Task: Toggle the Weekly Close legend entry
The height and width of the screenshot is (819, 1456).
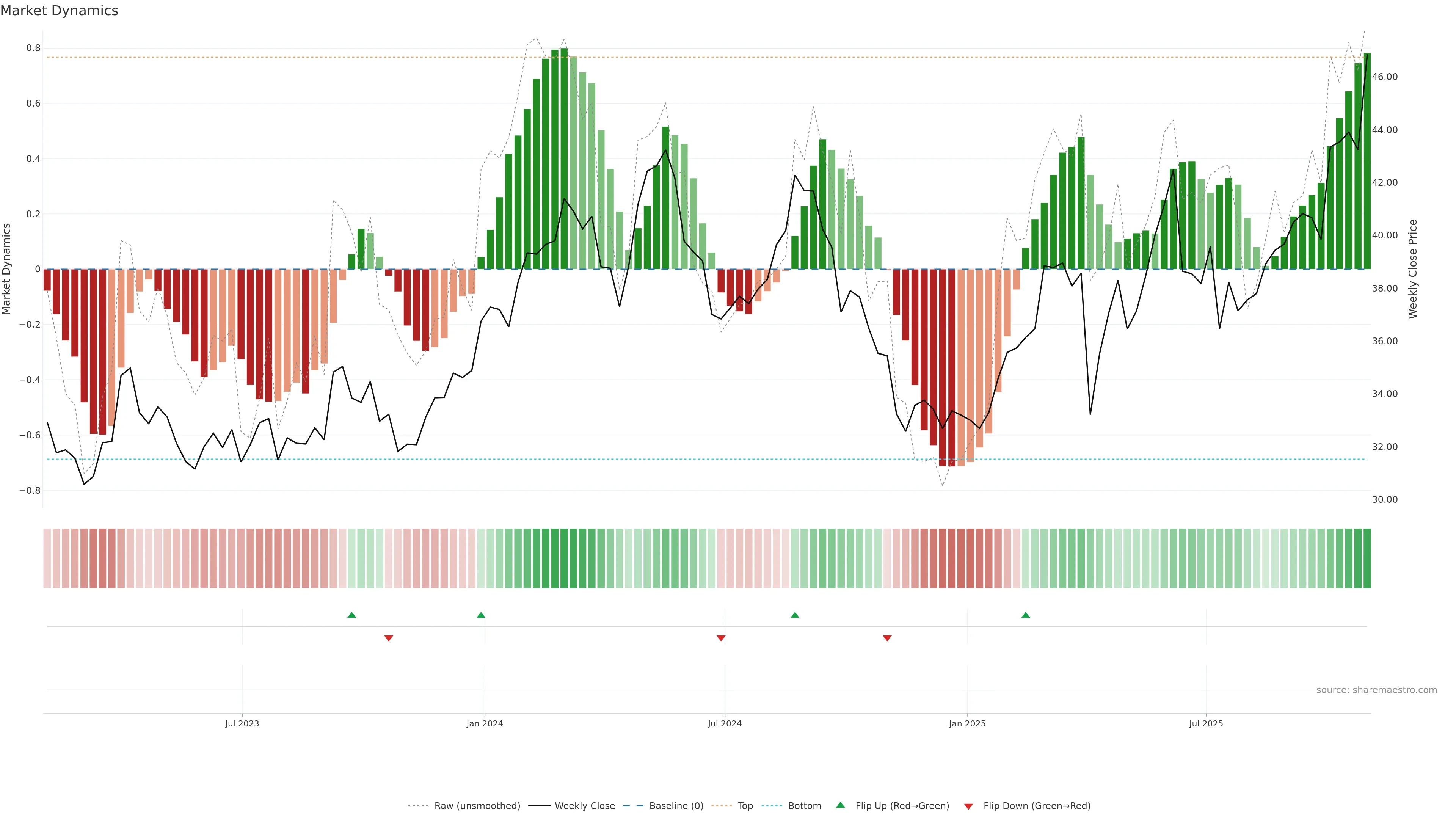Action: [584, 806]
